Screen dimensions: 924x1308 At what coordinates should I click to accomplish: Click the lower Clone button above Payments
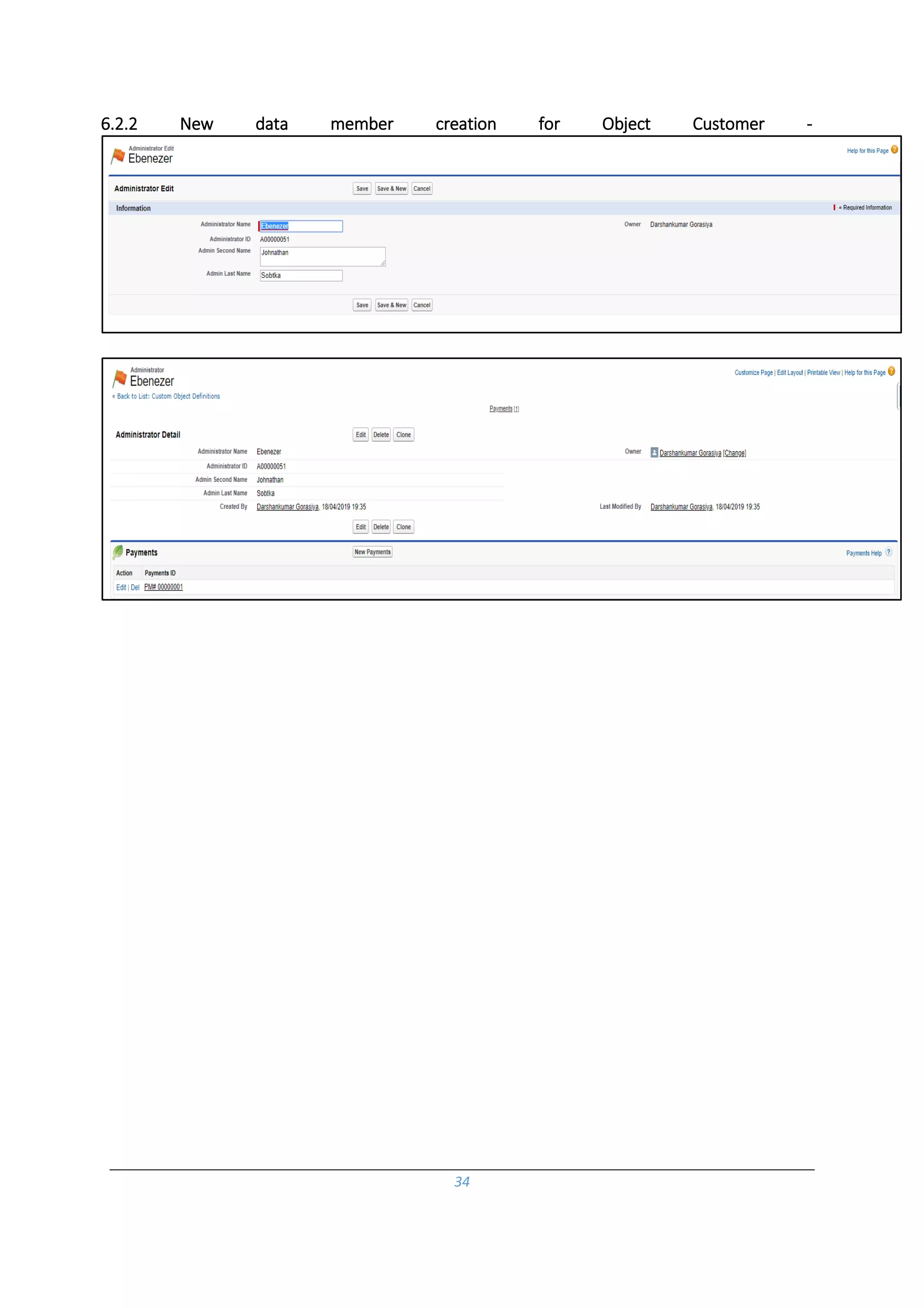[x=404, y=527]
